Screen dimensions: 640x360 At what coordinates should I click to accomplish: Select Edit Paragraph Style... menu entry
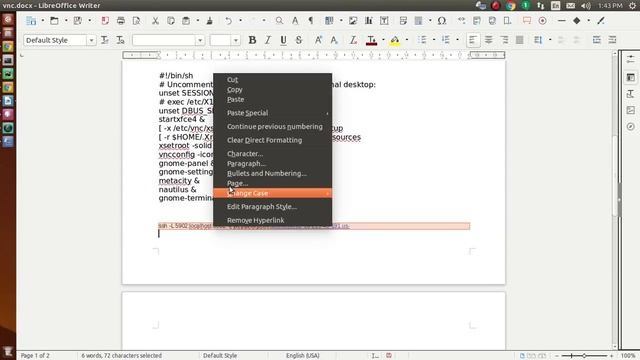click(x=273, y=207)
